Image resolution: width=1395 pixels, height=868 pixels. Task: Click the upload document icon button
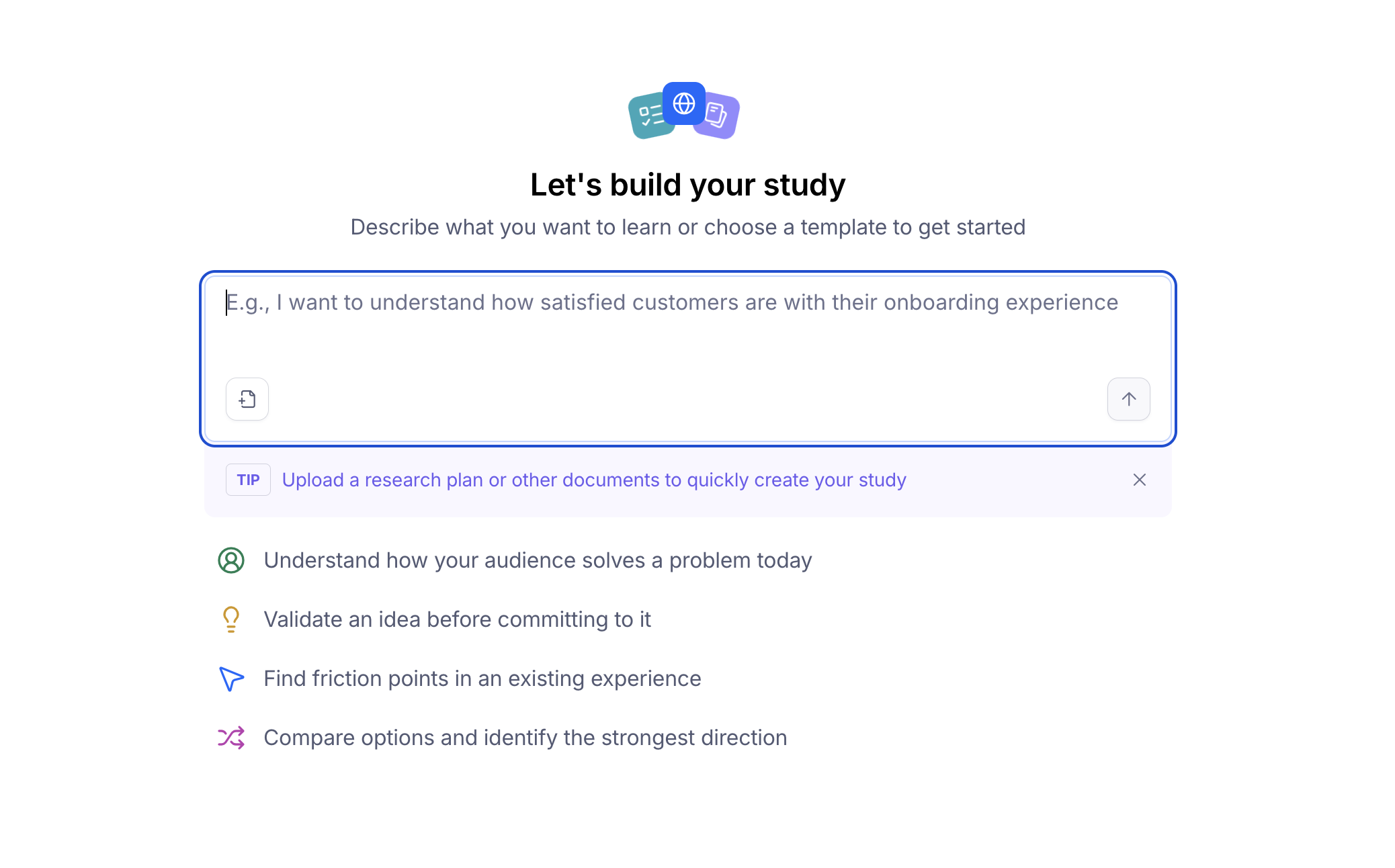click(x=247, y=399)
